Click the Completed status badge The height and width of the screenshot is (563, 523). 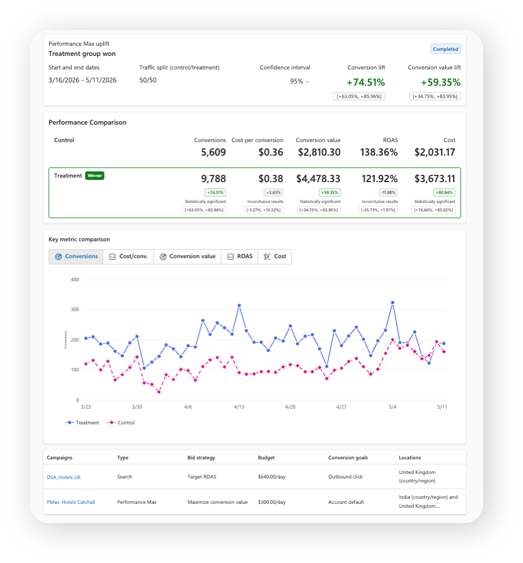[x=445, y=49]
